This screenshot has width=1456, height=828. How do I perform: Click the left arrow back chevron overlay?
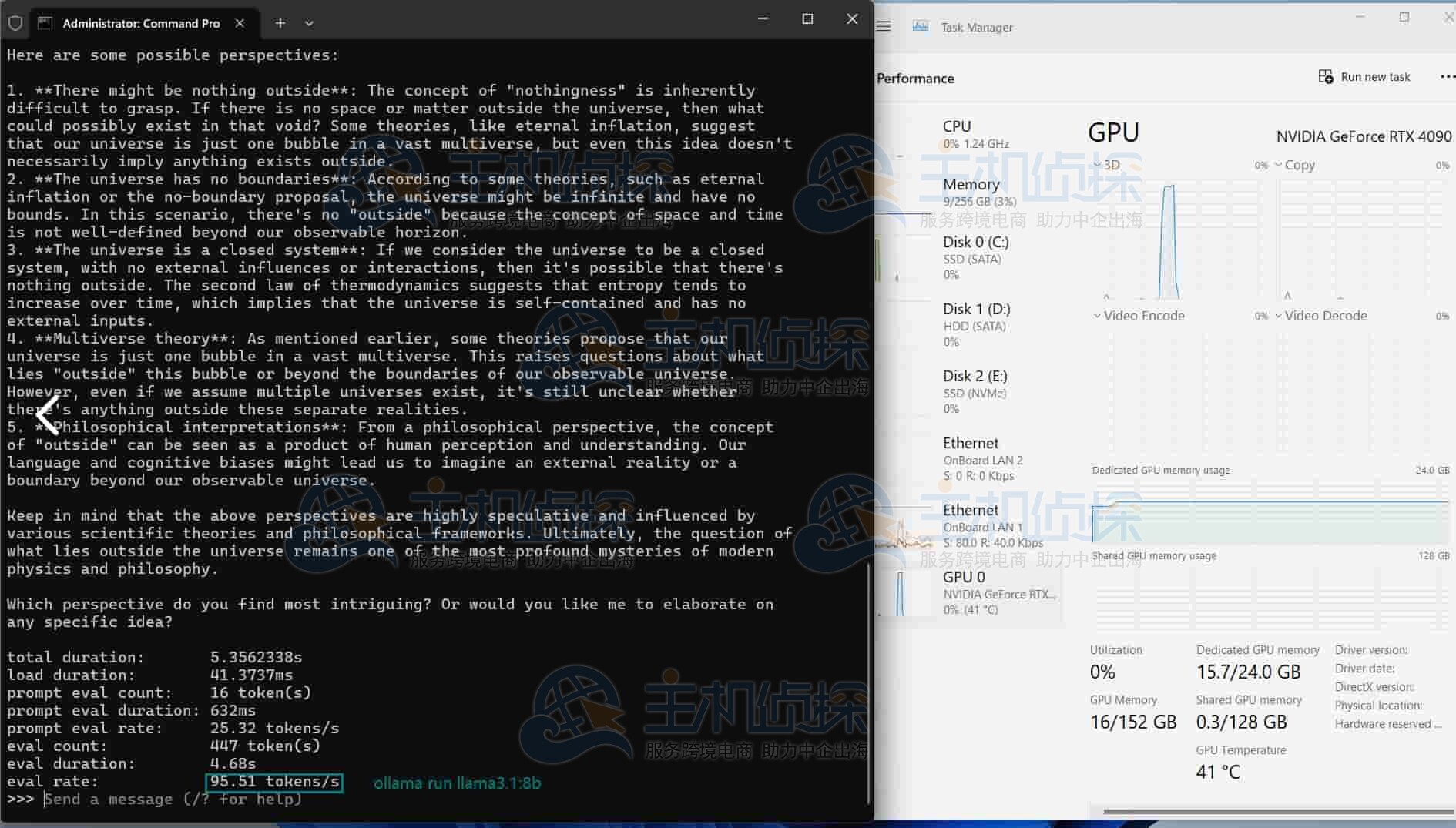[47, 416]
